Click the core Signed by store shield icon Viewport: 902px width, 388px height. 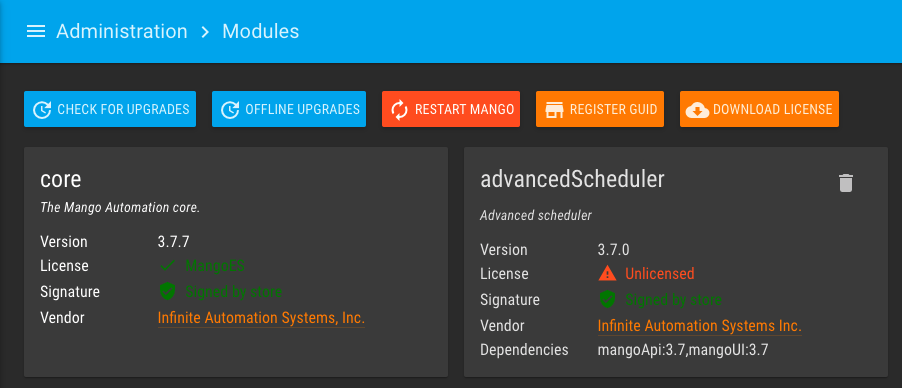[167, 292]
